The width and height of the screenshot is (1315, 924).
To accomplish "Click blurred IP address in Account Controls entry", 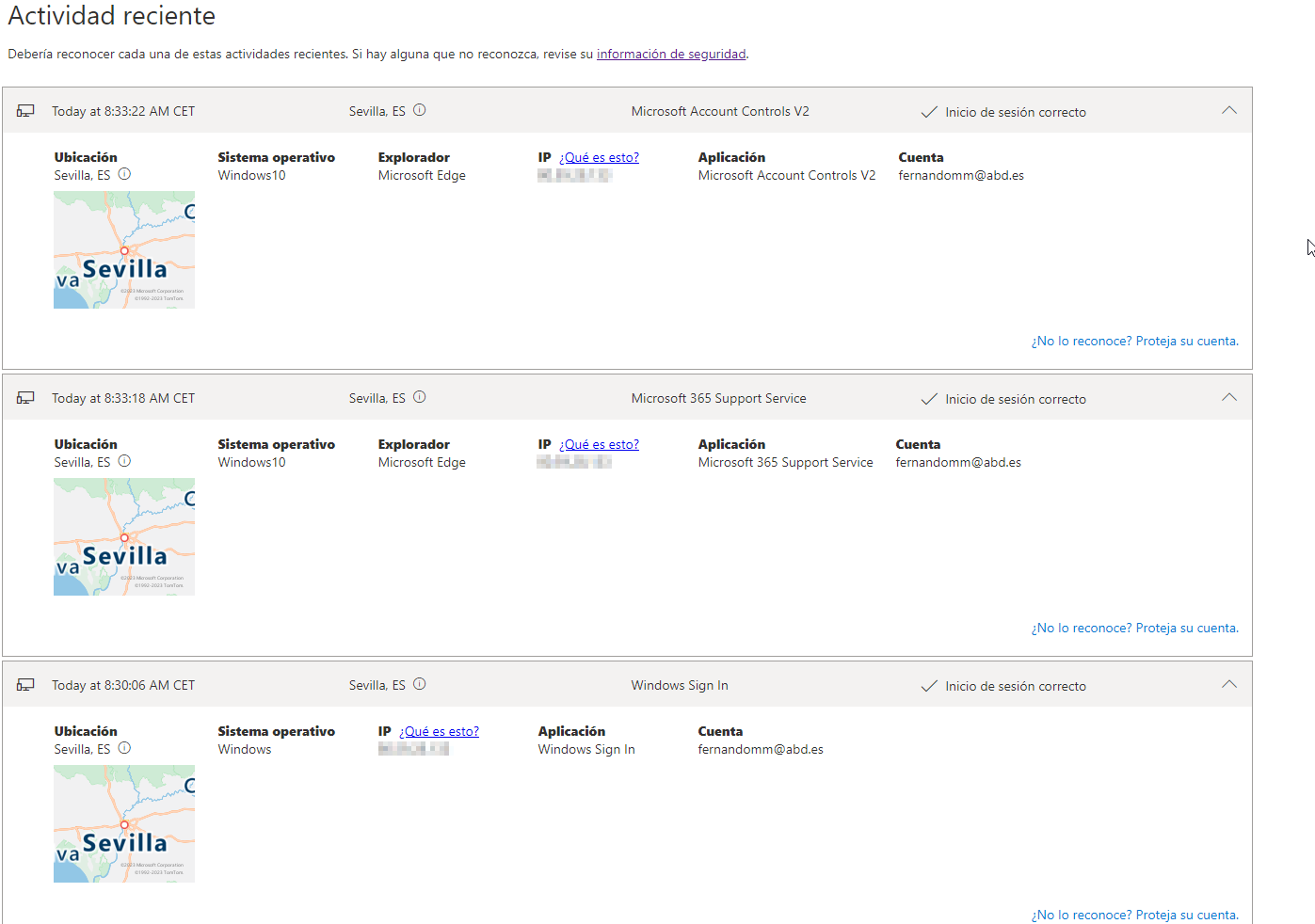I will (x=575, y=175).
